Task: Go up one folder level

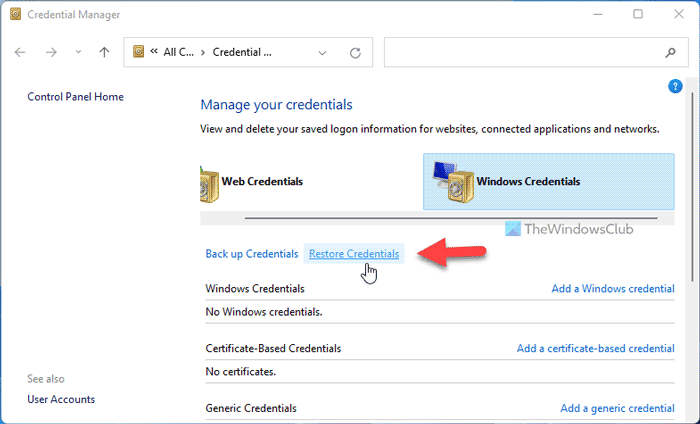Action: [104, 52]
